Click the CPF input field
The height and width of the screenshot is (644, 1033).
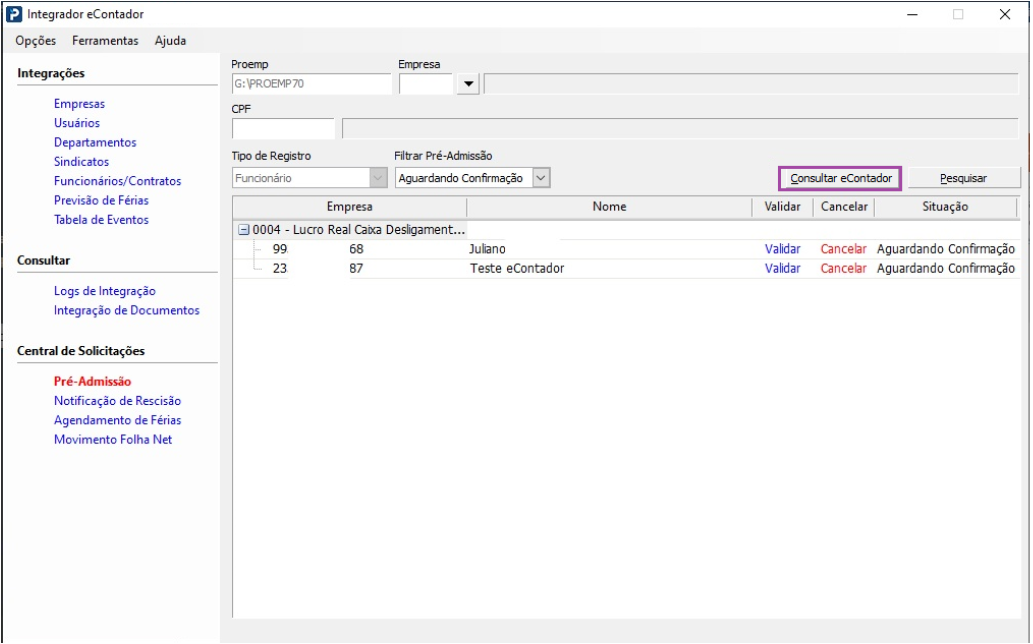pos(283,128)
